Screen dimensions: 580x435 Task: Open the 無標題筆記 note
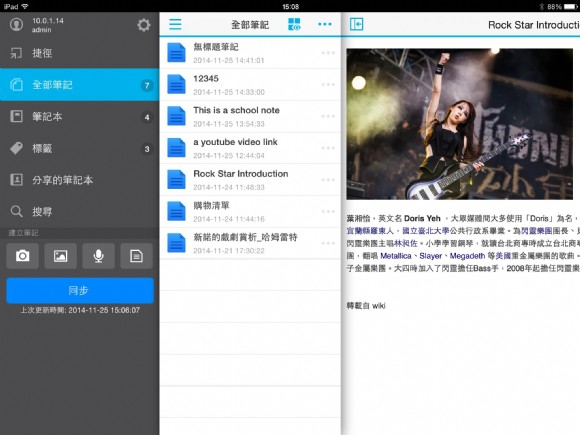(x=250, y=53)
